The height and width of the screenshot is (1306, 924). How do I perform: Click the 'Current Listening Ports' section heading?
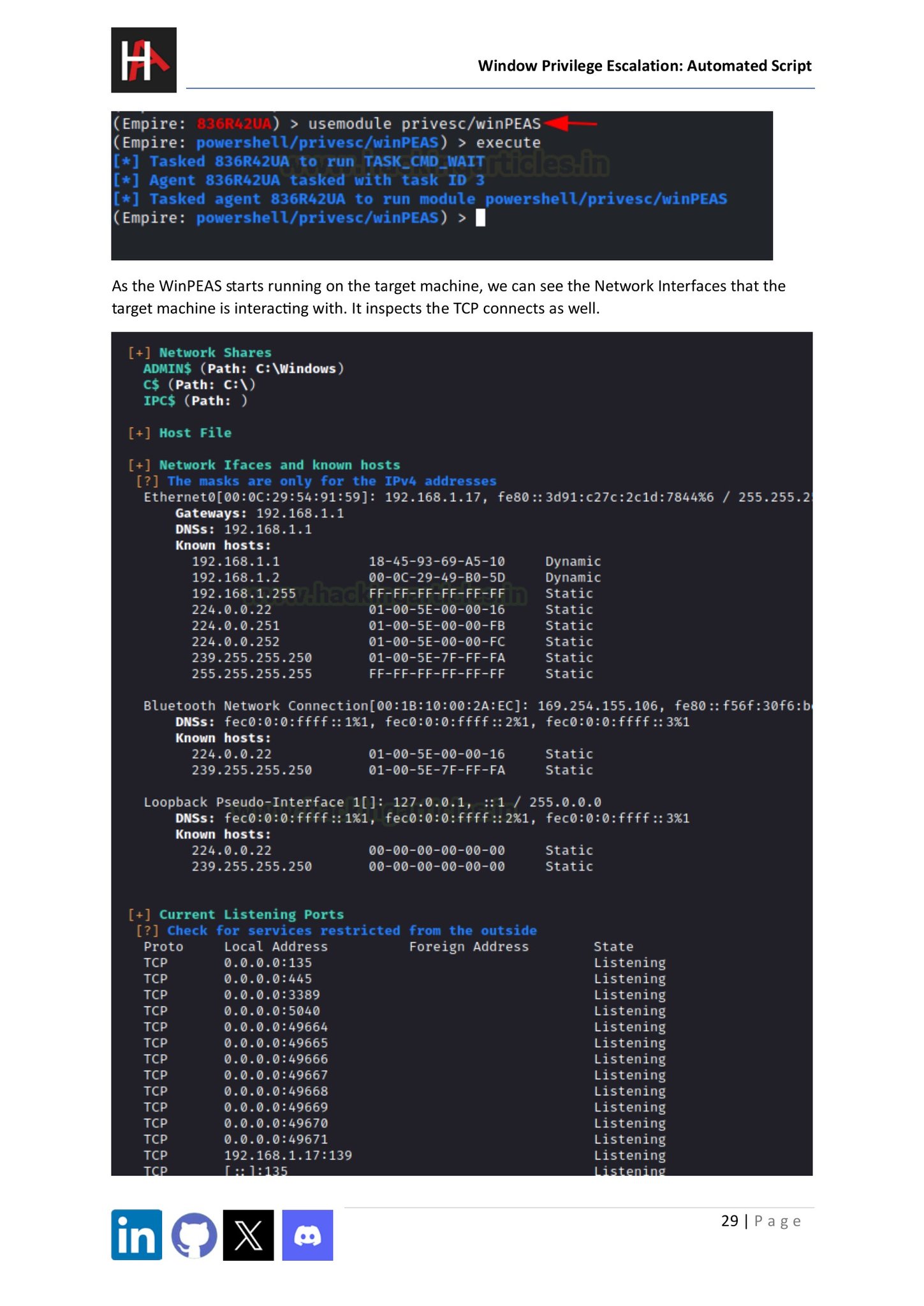251,914
